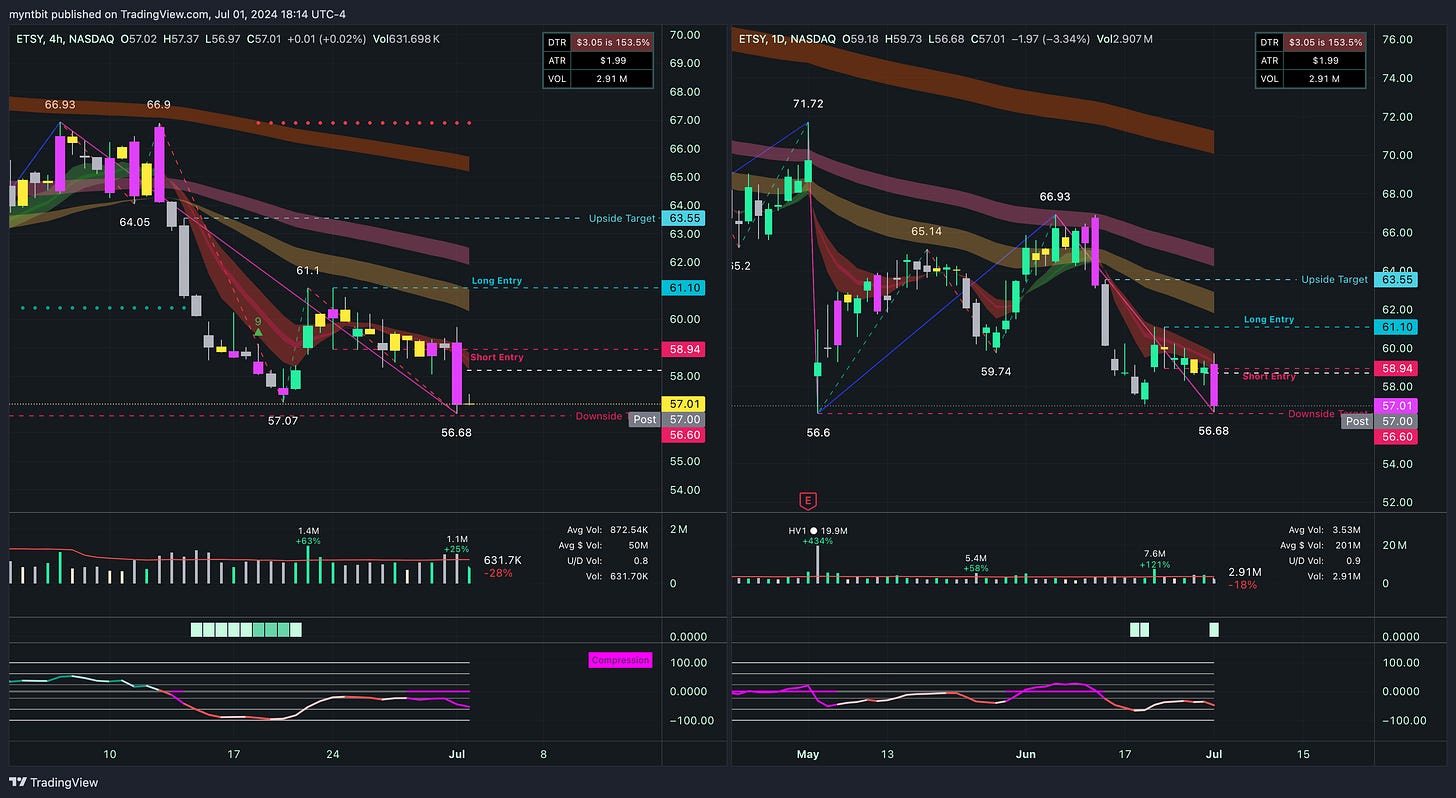Click the Upside Target label on the 1D chart
This screenshot has height=798, width=1456.
[1334, 280]
